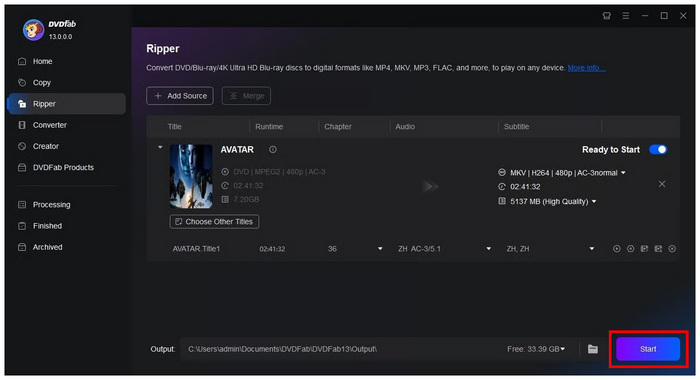Preview AVATAR.Title1 with the play icon
The image size is (700, 380).
click(x=617, y=249)
